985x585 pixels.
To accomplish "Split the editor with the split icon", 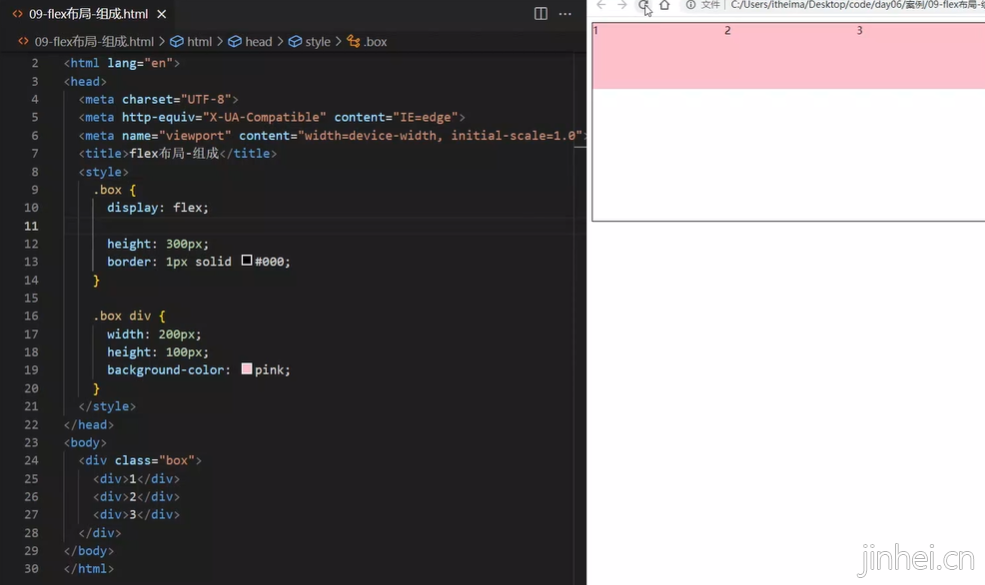I will [x=540, y=14].
